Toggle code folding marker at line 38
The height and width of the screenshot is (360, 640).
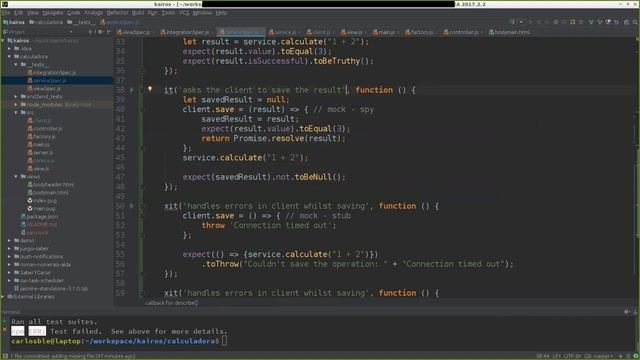click(142, 90)
